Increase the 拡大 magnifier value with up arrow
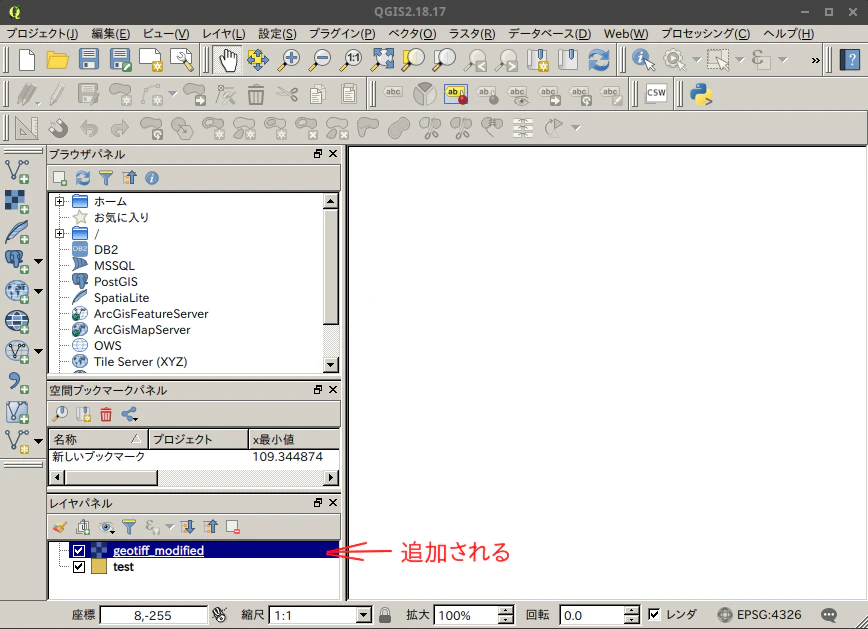 pos(505,610)
